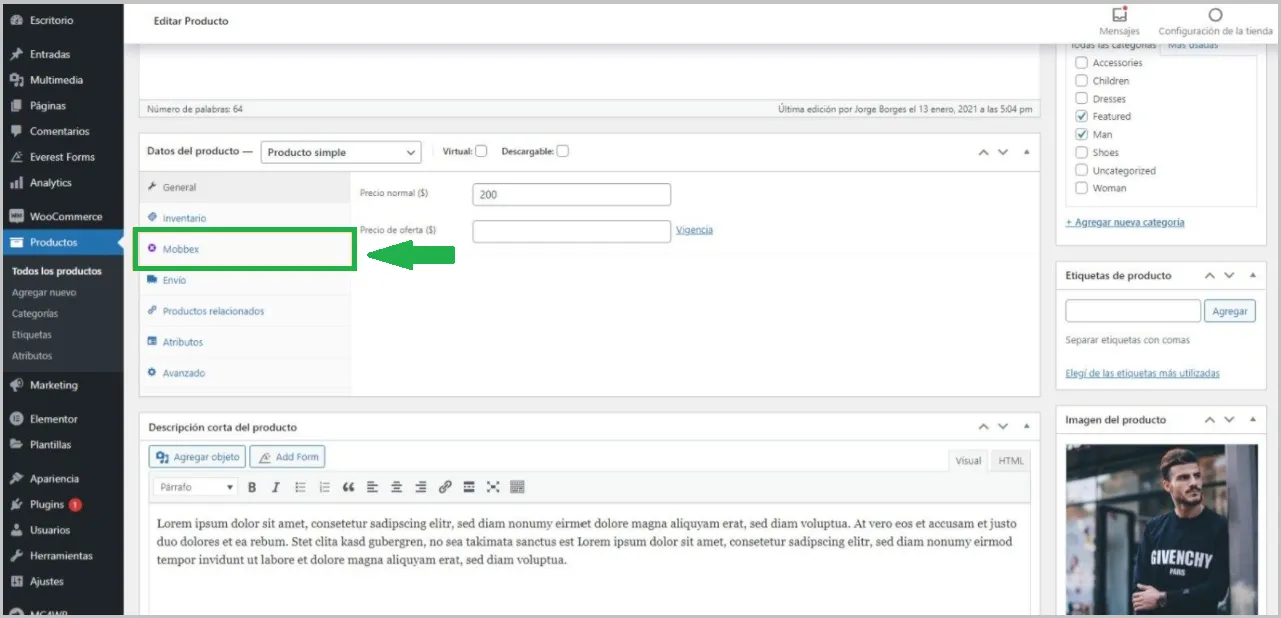Click the Precio normal input field
The image size is (1281, 618).
(571, 195)
